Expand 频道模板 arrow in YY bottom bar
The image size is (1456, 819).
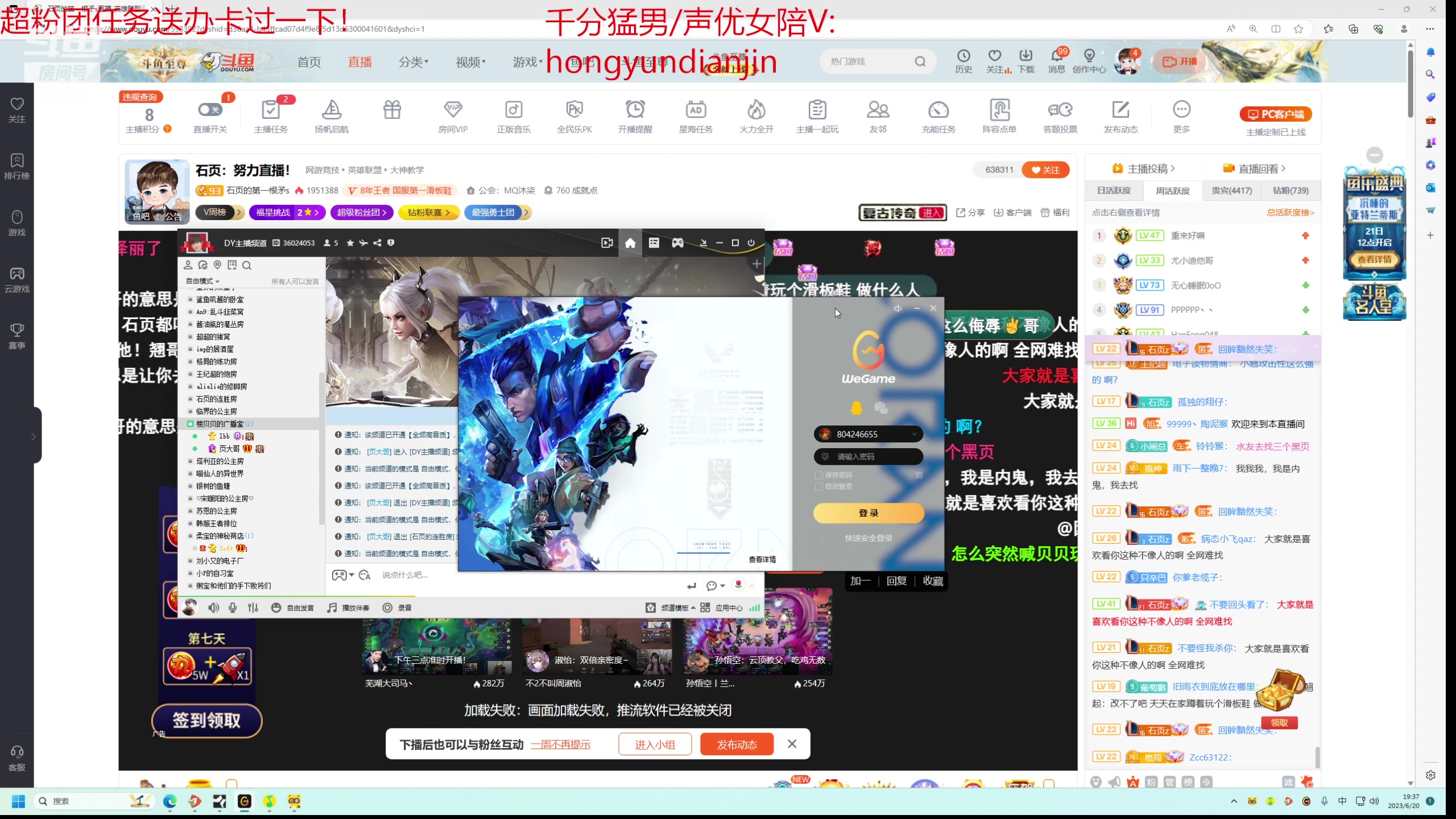pyautogui.click(x=693, y=607)
